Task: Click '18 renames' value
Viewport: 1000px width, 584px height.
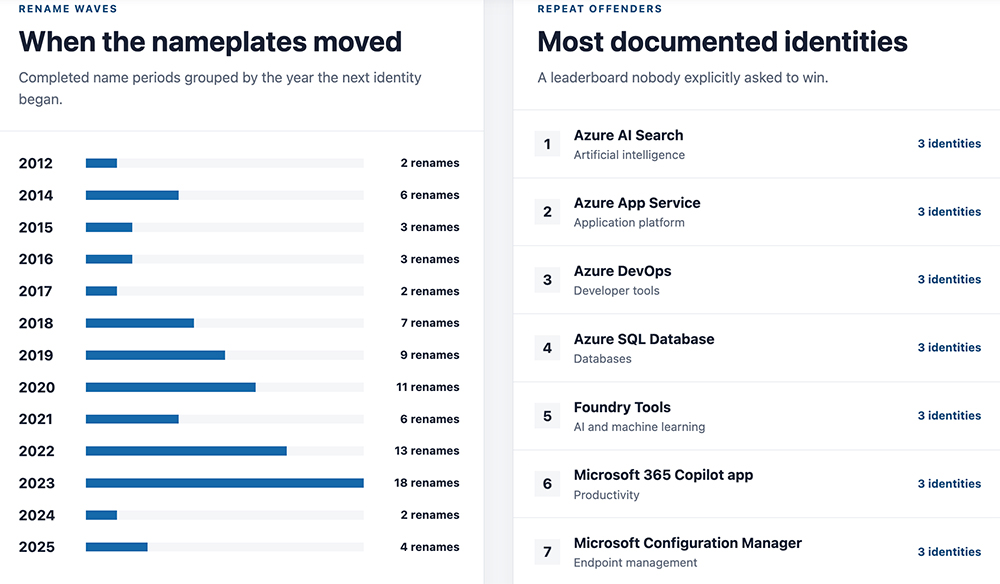Action: point(427,483)
